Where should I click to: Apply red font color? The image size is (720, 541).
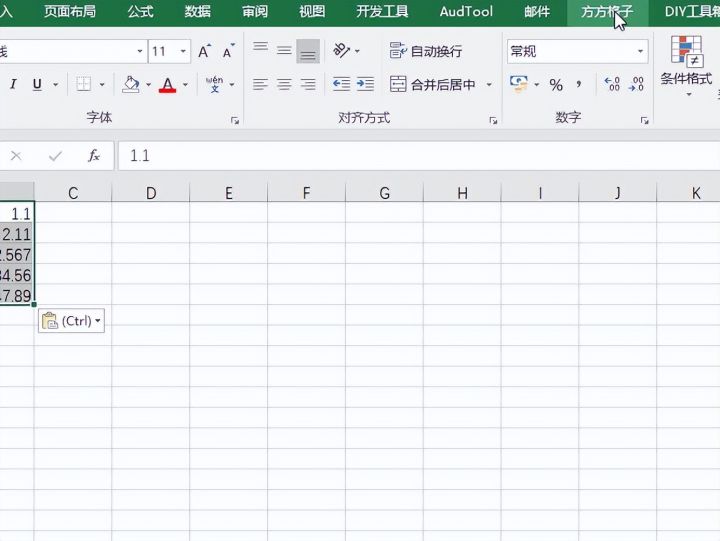pyautogui.click(x=168, y=85)
